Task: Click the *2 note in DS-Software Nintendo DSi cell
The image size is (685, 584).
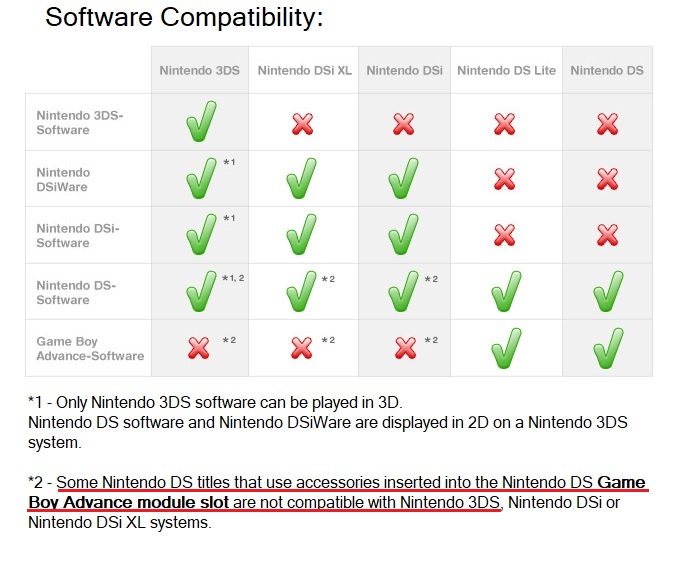Action: (432, 279)
